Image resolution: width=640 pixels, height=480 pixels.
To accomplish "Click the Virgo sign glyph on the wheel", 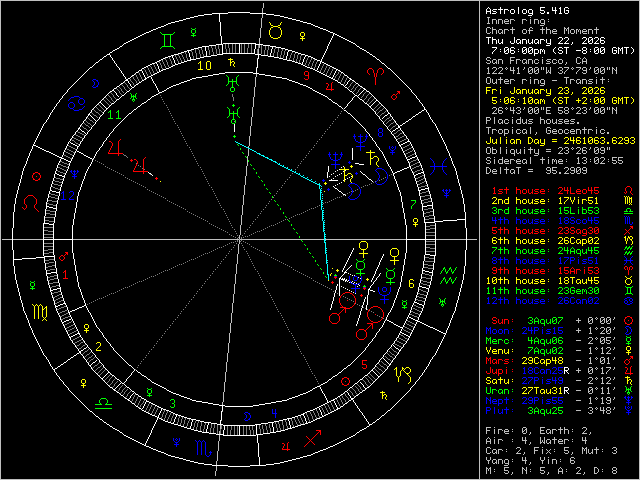I will (38, 313).
